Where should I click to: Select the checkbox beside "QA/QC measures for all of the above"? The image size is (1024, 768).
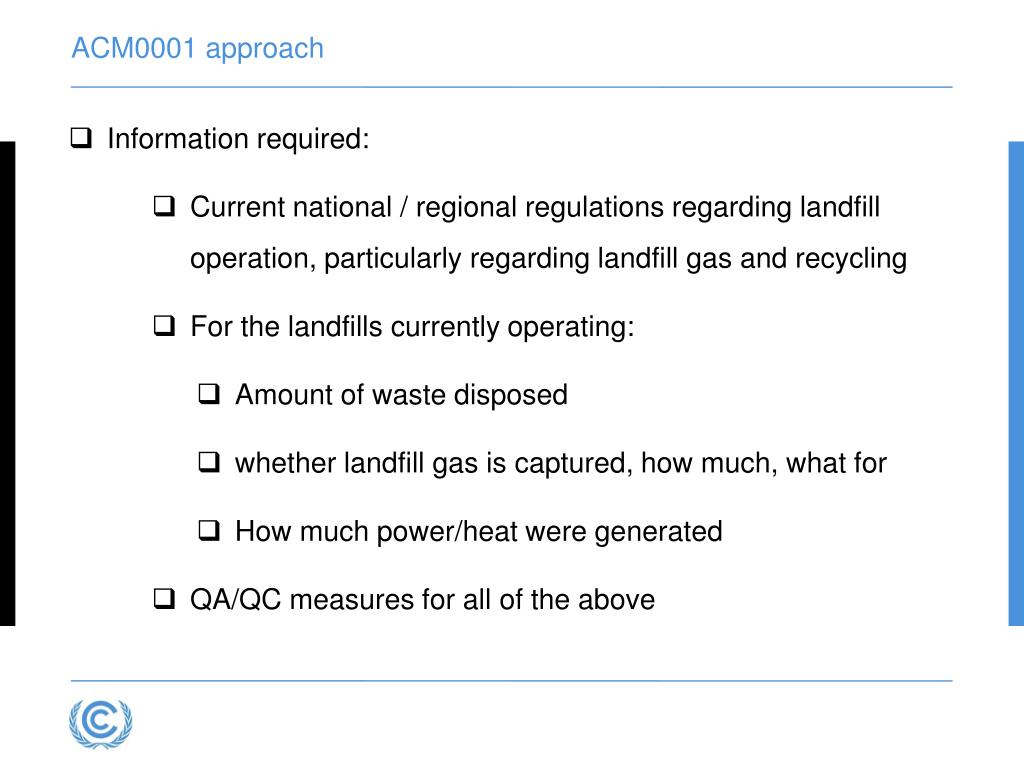[164, 599]
